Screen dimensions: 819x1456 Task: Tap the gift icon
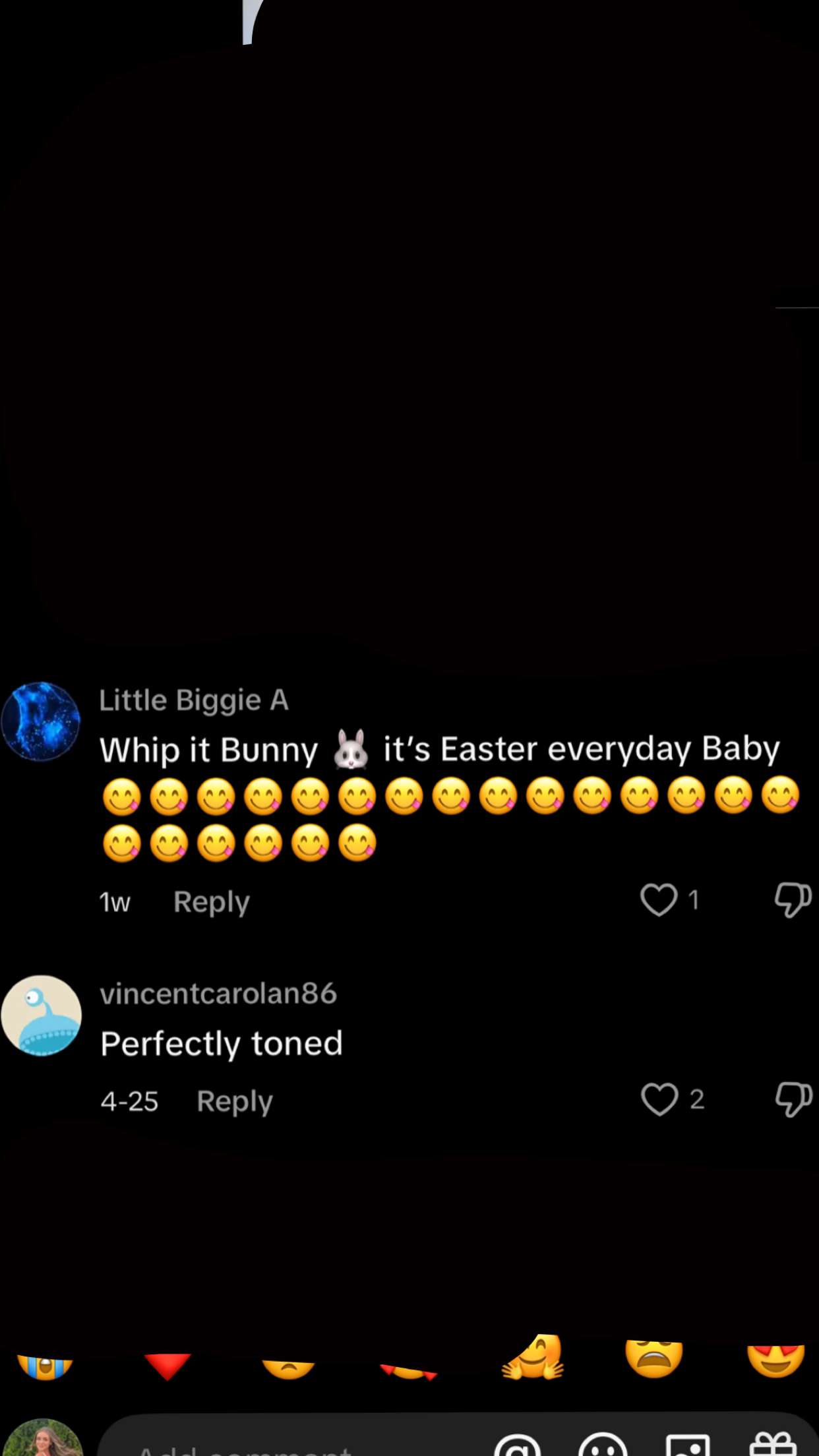pos(773,1447)
